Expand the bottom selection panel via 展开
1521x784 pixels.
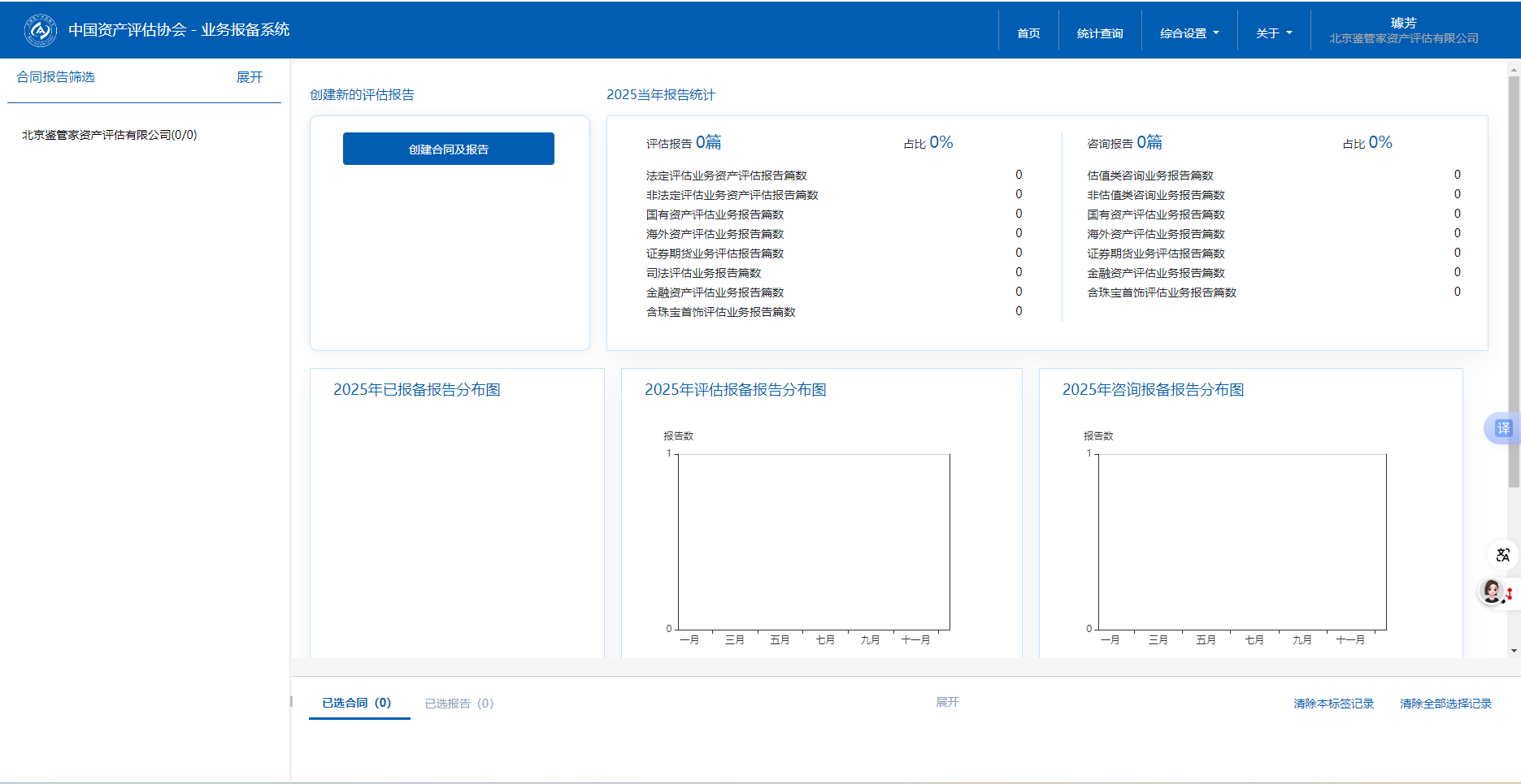click(947, 702)
